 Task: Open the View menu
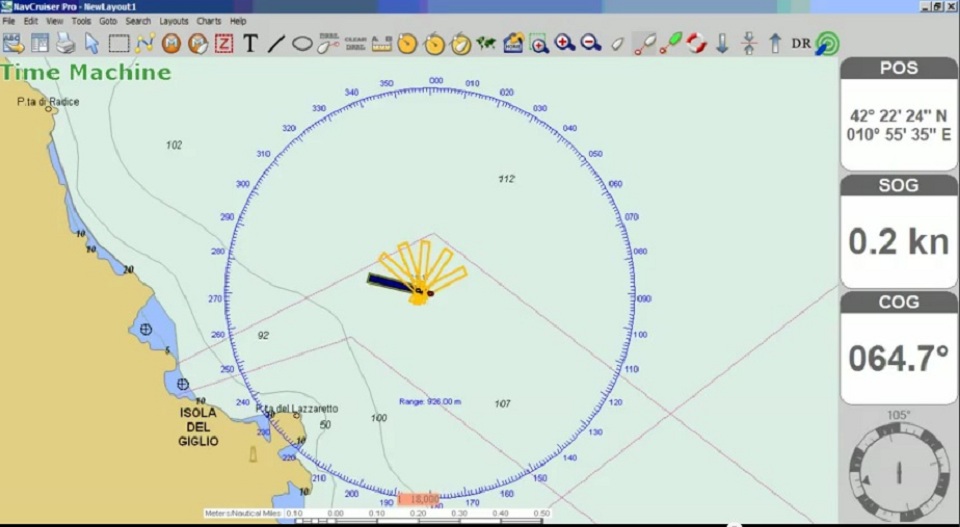(54, 21)
